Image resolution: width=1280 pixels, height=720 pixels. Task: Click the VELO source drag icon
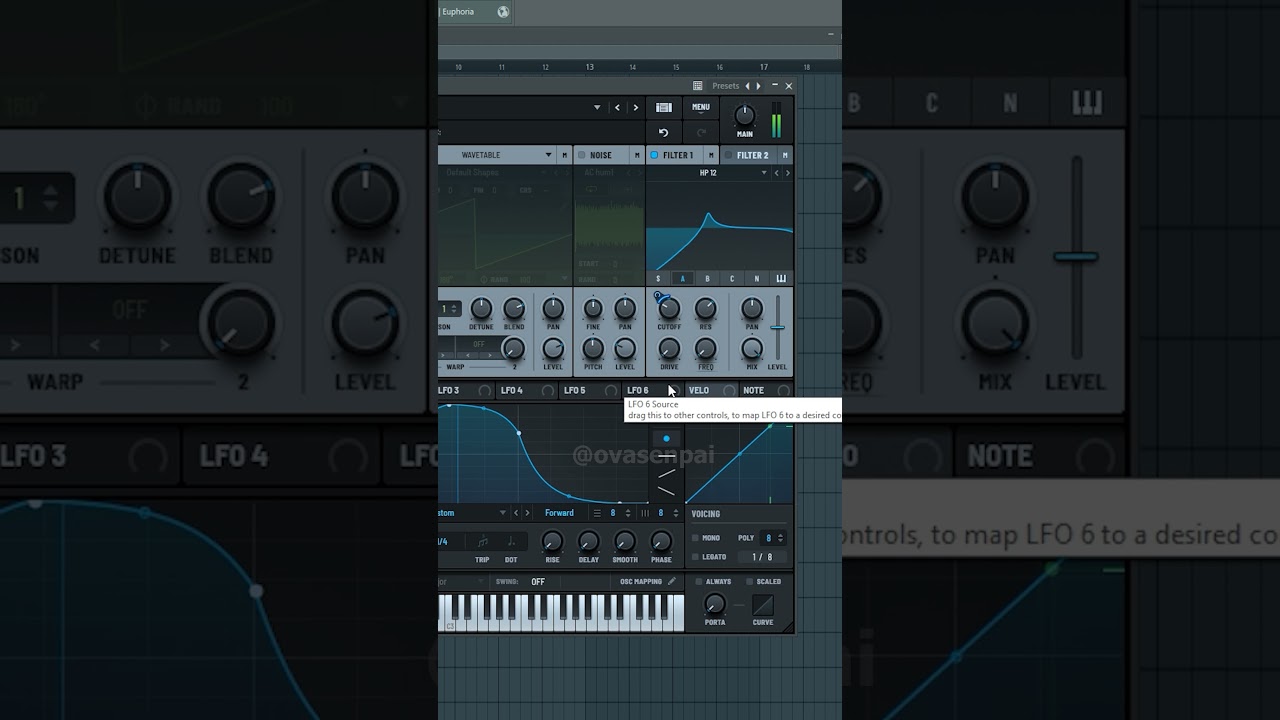pos(729,391)
